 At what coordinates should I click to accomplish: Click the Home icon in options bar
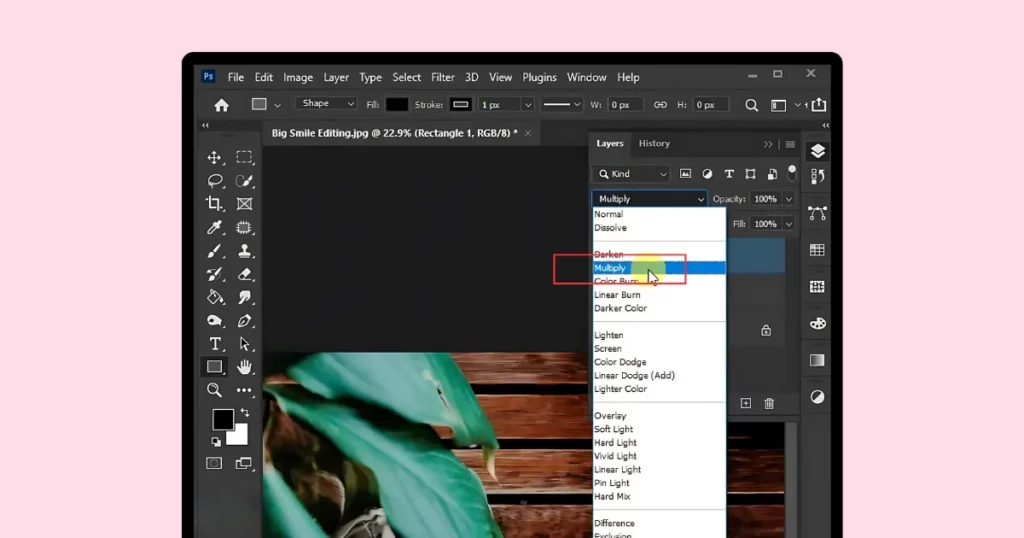click(221, 105)
